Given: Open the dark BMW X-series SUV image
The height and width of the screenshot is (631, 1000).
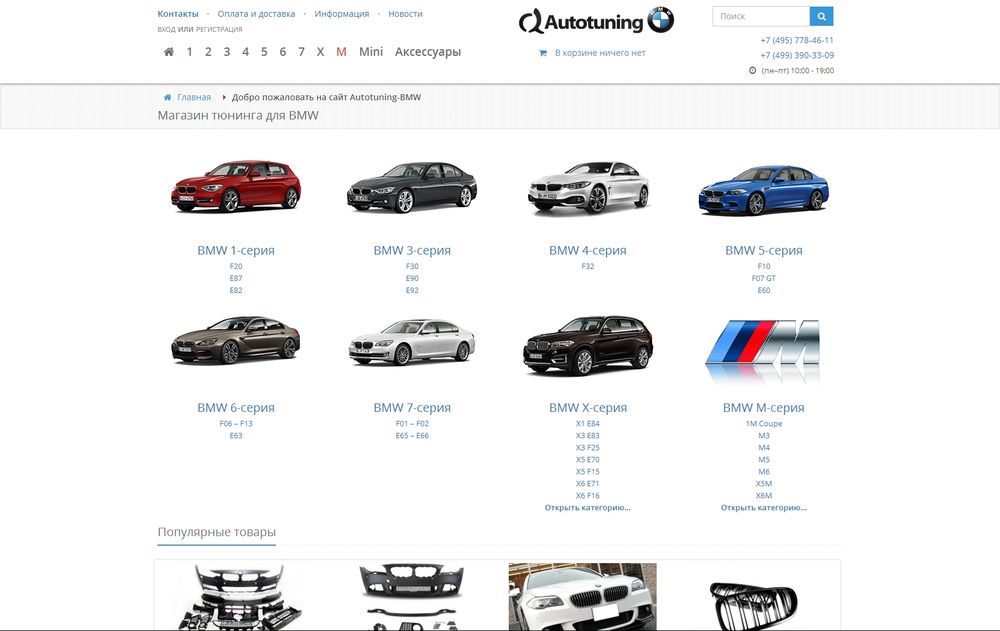Looking at the screenshot, I should pyautogui.click(x=588, y=345).
